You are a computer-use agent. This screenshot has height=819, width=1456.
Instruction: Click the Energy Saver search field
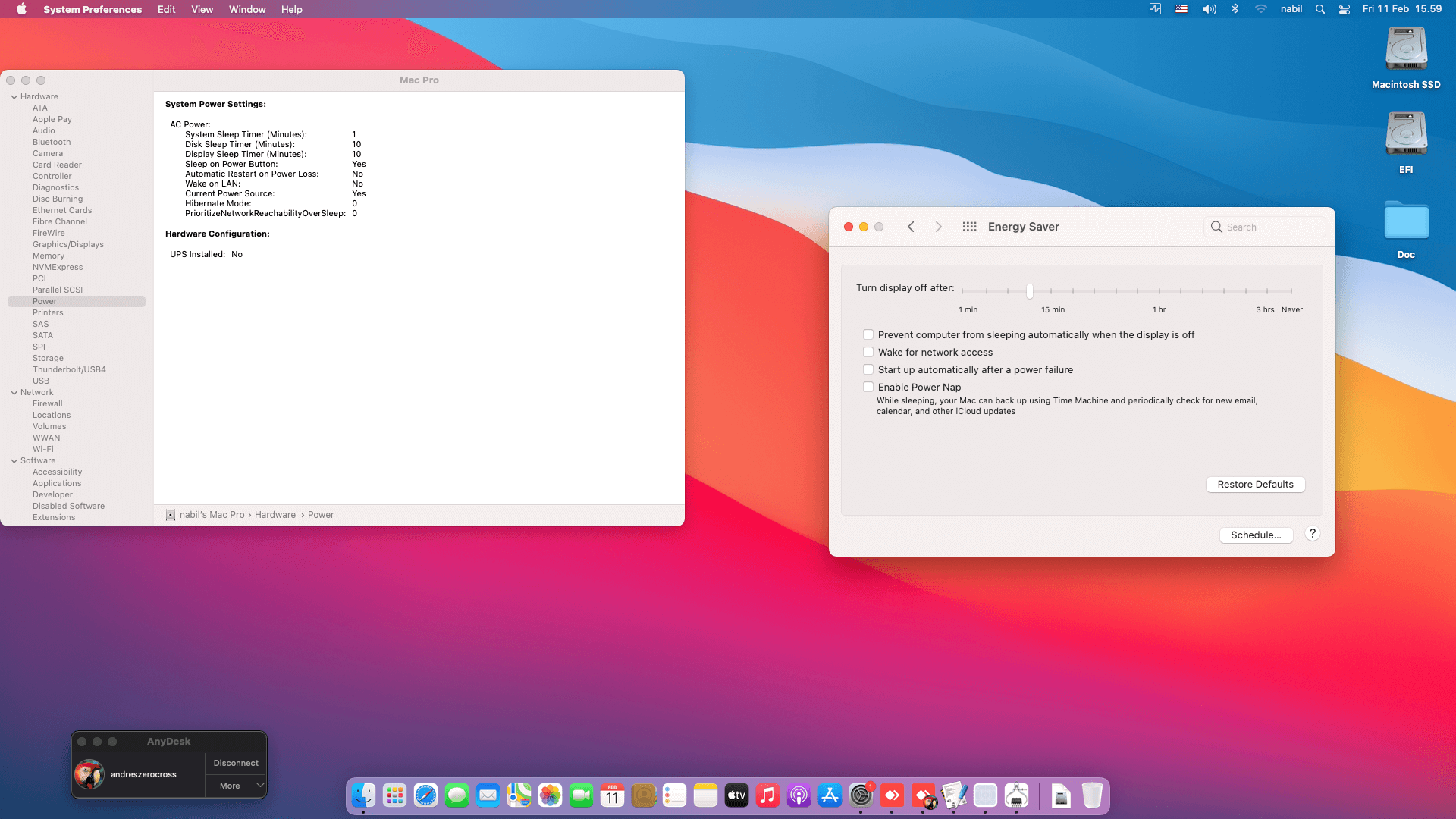(x=1264, y=227)
